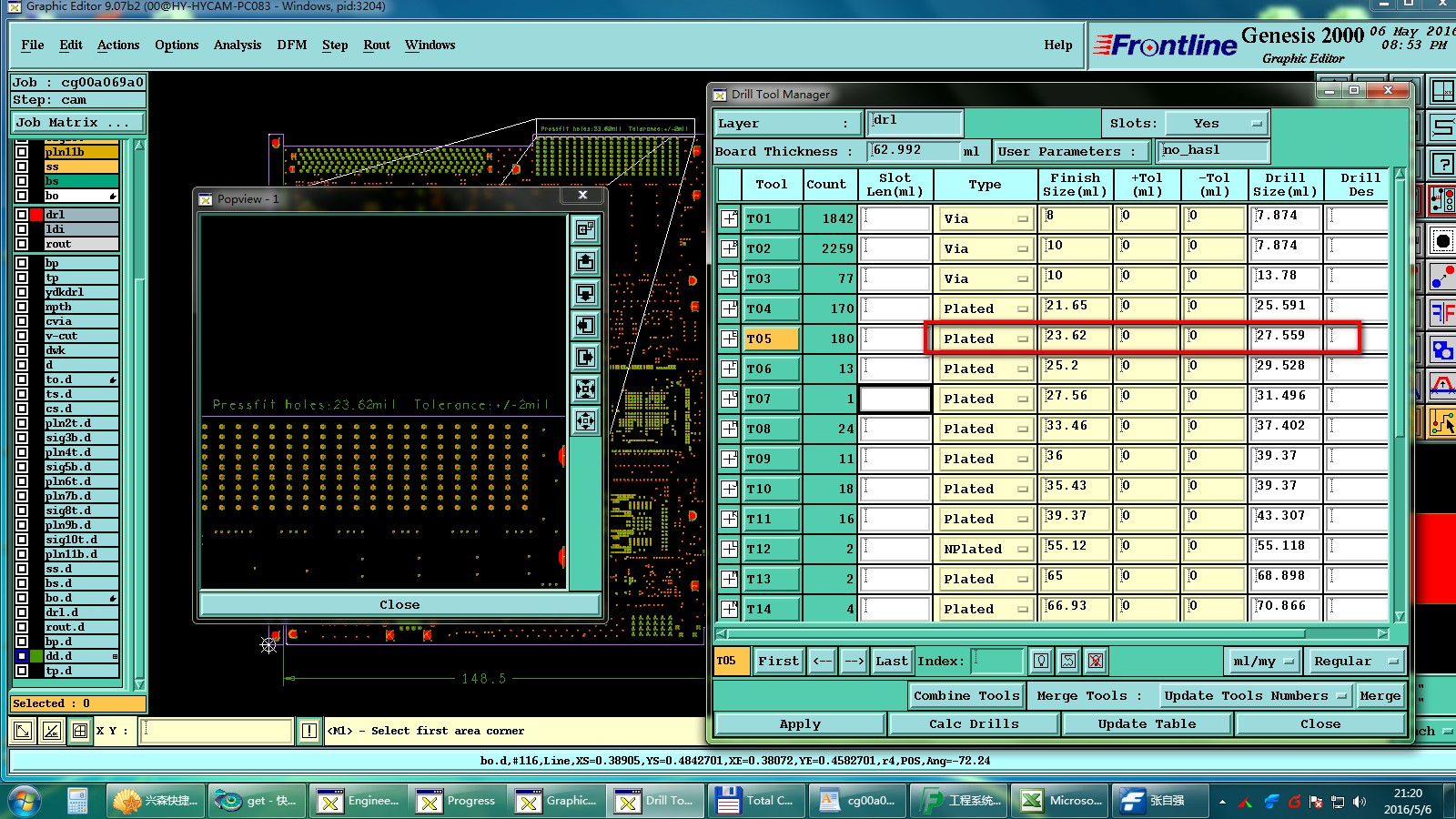This screenshot has height=819, width=1456.
Task: Enable the rout layer checkbox
Action: pyautogui.click(x=22, y=244)
